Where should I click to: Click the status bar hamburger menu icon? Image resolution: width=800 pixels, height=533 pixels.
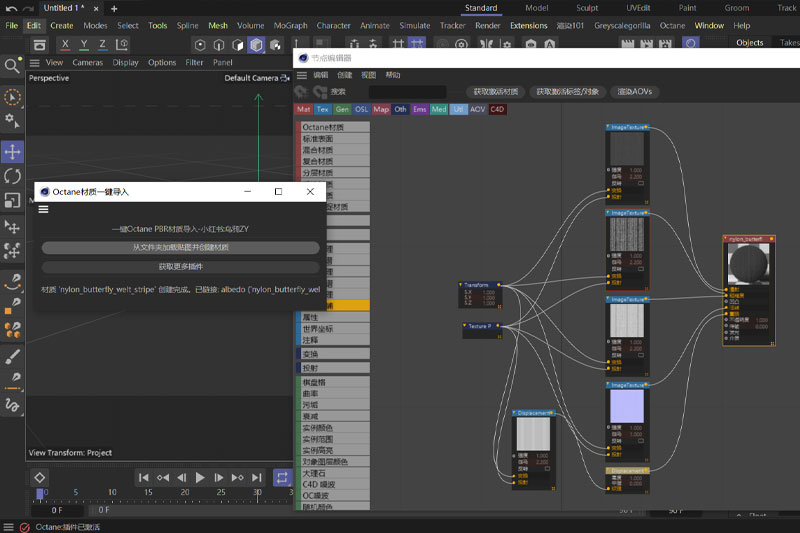[8, 527]
